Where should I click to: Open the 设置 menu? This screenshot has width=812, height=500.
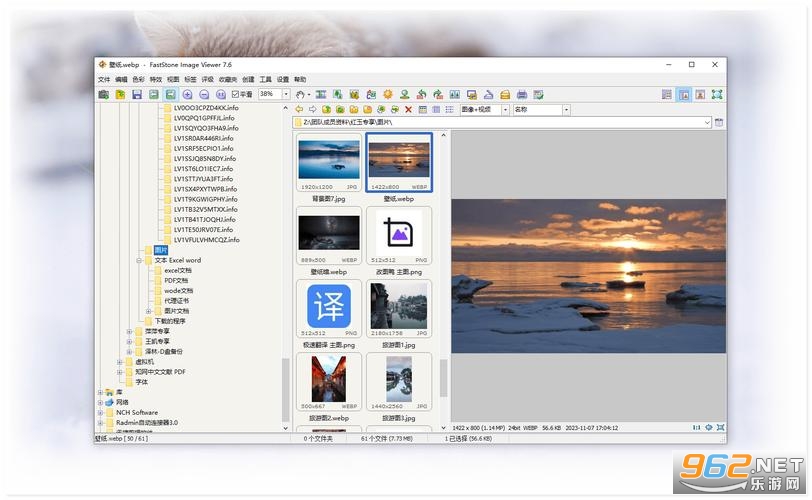[283, 80]
